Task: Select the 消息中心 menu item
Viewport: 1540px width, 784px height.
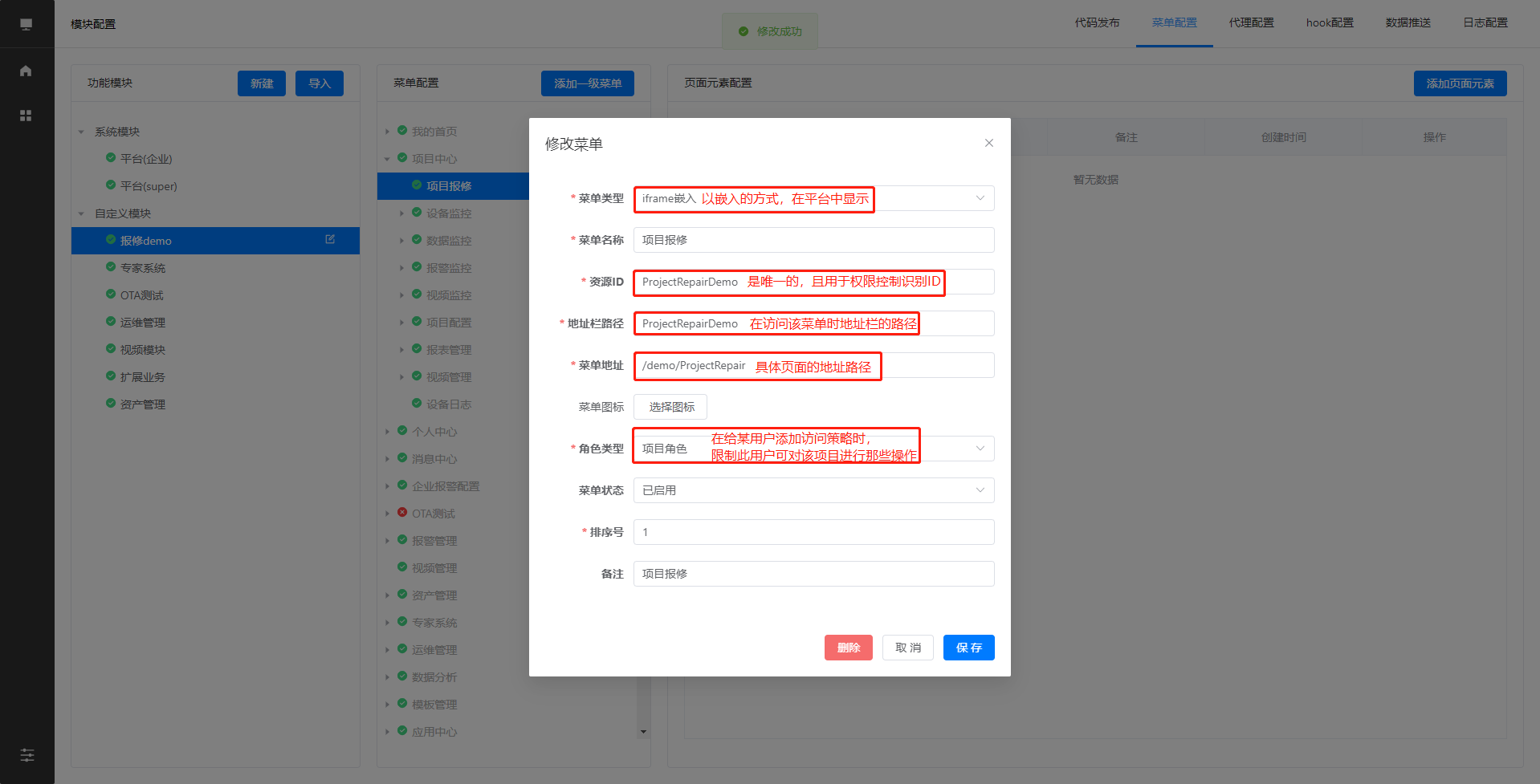Action: [434, 459]
